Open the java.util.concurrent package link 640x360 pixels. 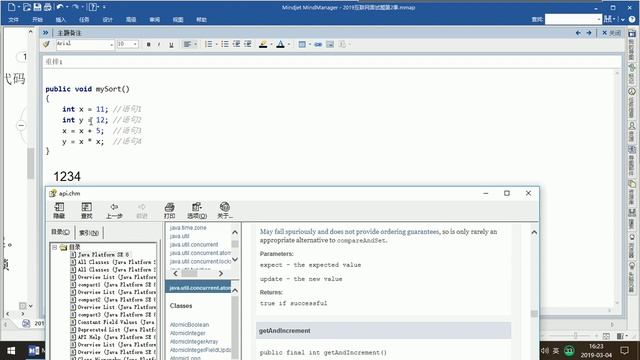click(194, 244)
